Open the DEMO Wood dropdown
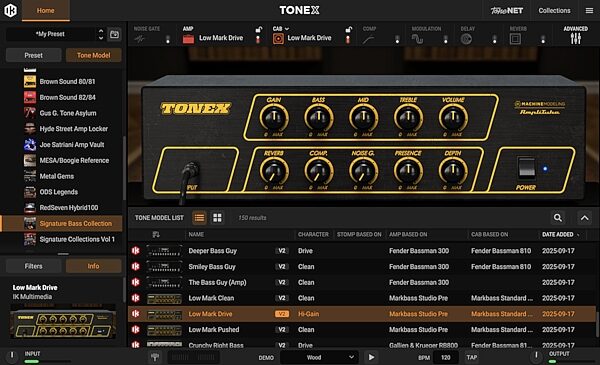600x365 pixels. [x=319, y=357]
